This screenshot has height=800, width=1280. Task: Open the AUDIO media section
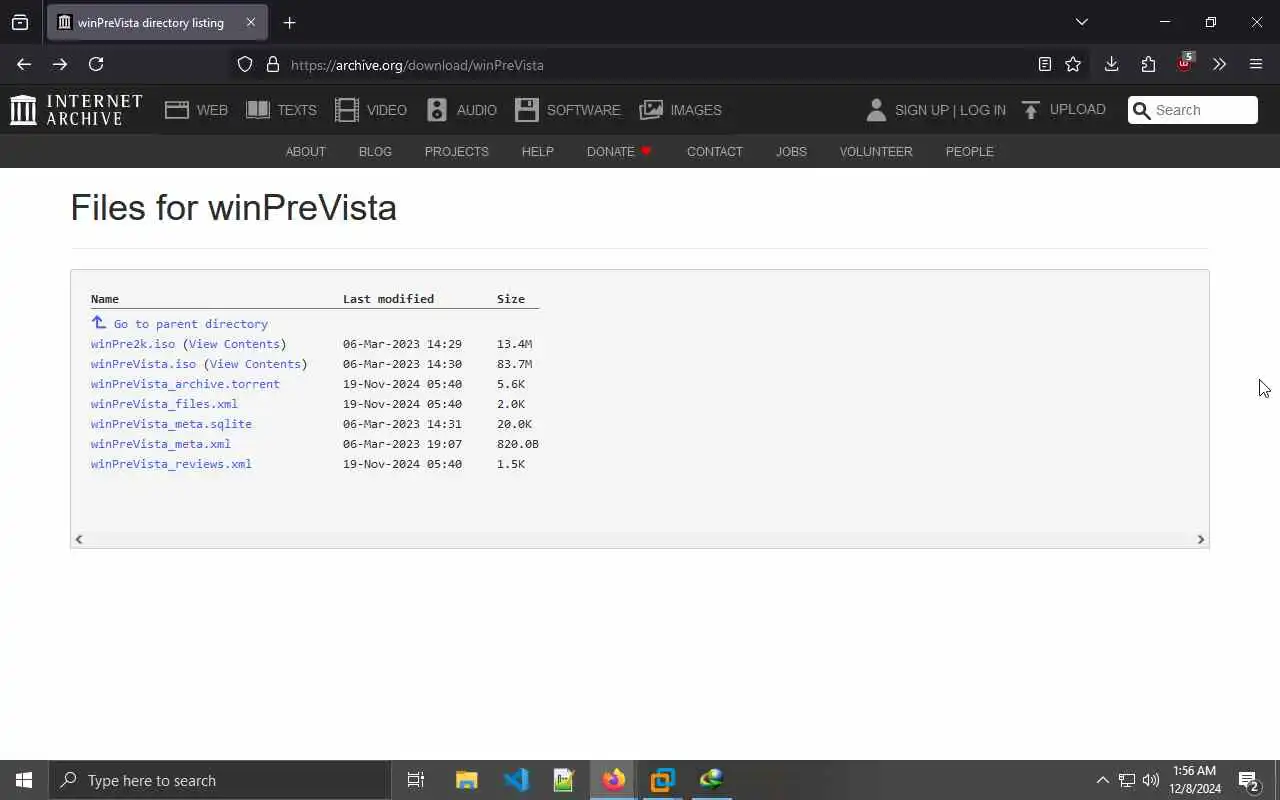(x=461, y=110)
